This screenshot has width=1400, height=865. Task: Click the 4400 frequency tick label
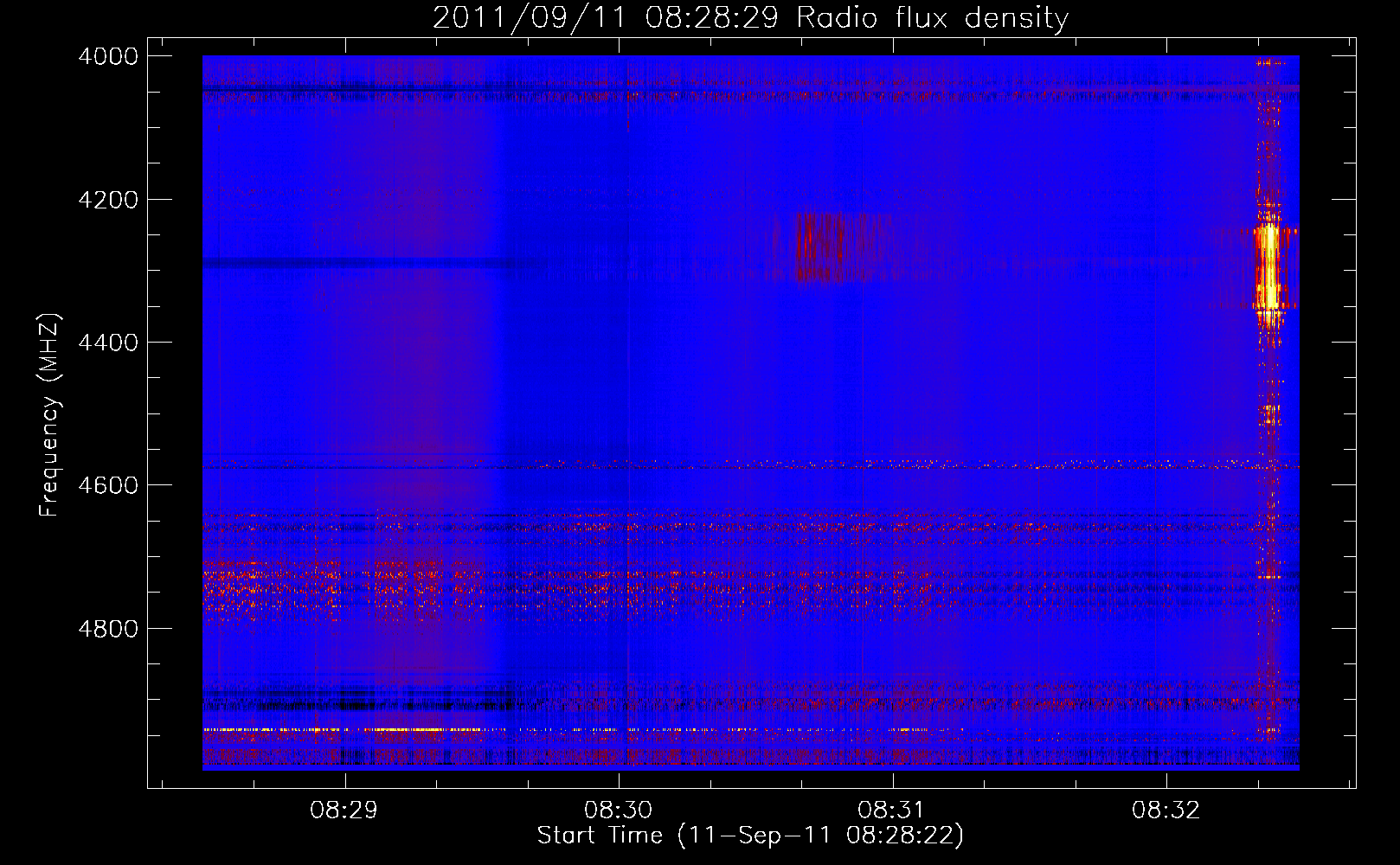coord(108,343)
